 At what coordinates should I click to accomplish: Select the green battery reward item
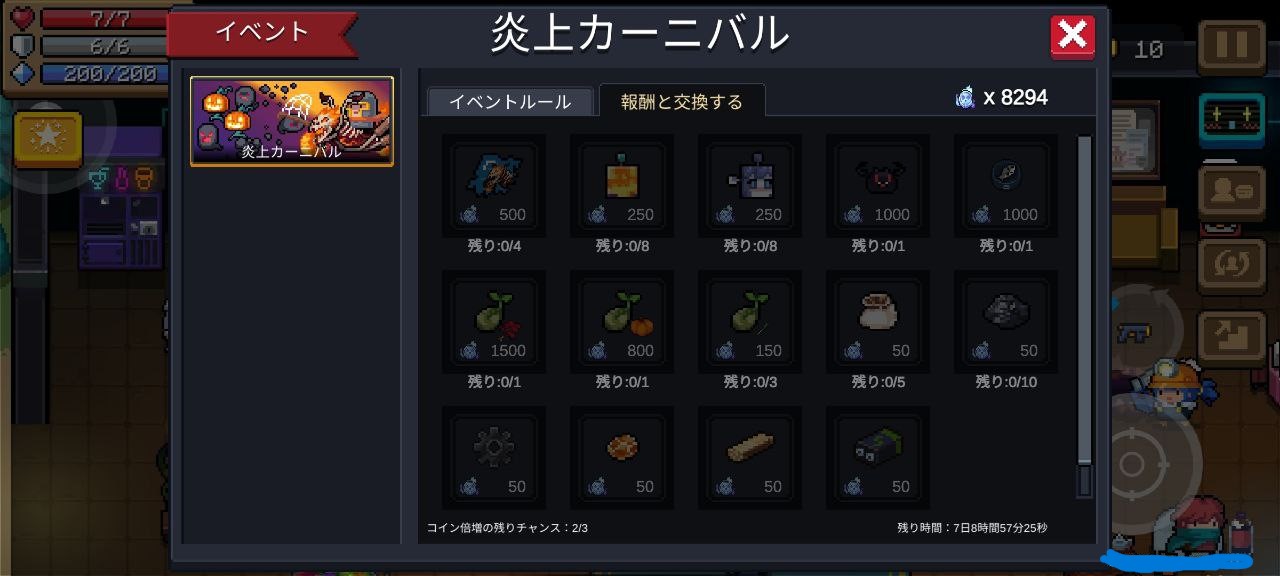coord(878,457)
